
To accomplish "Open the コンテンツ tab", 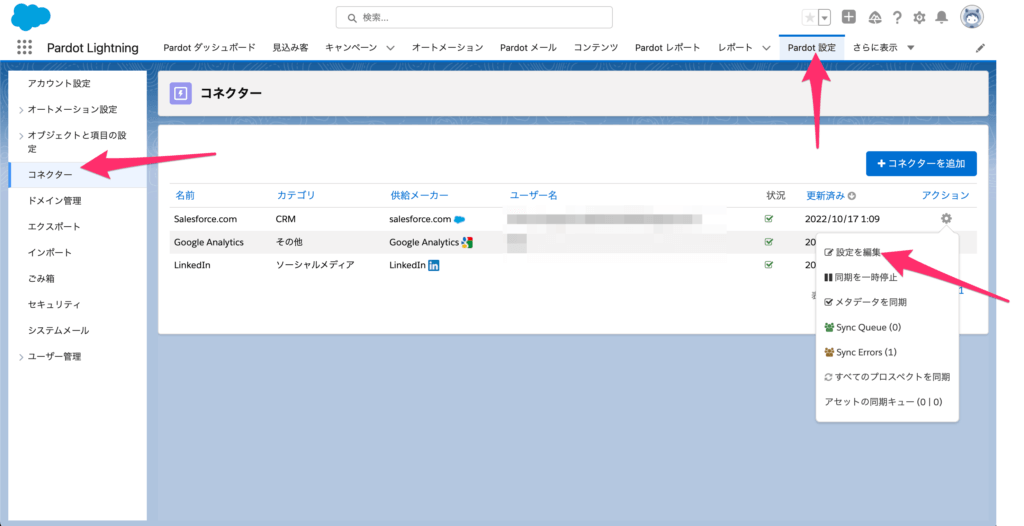I will tap(596, 48).
